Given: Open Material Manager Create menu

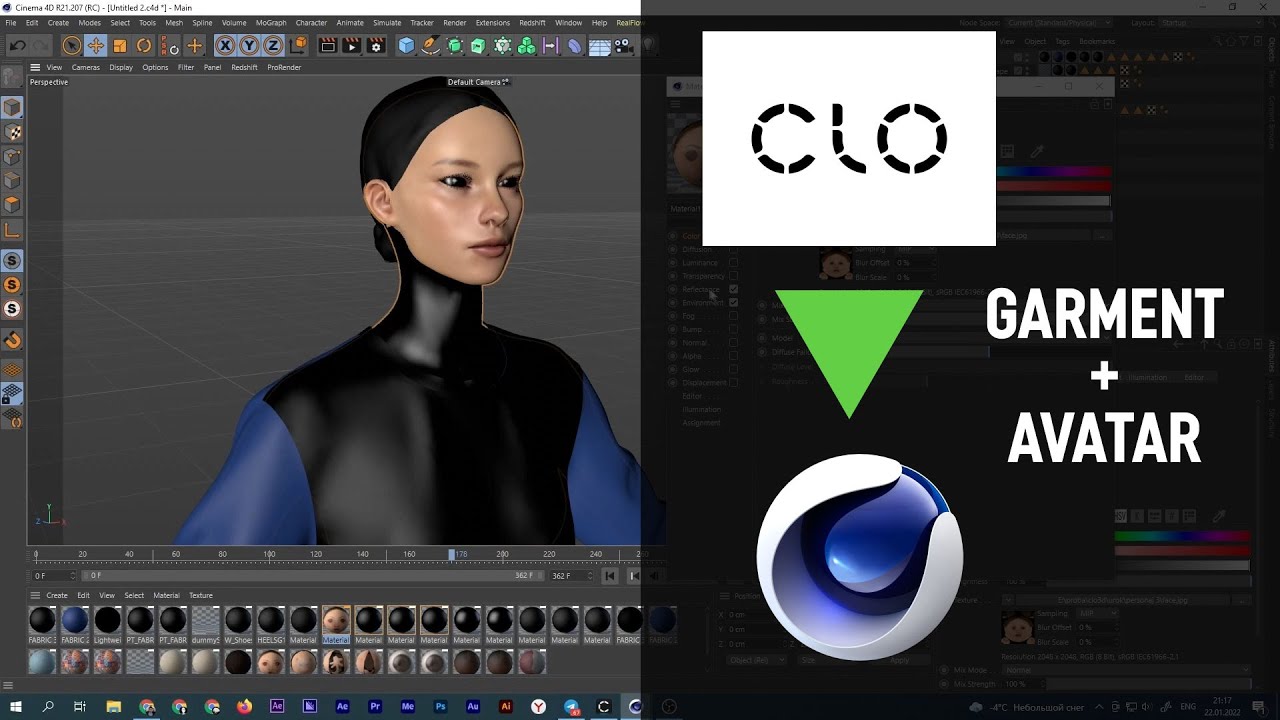Looking at the screenshot, I should click(57, 595).
